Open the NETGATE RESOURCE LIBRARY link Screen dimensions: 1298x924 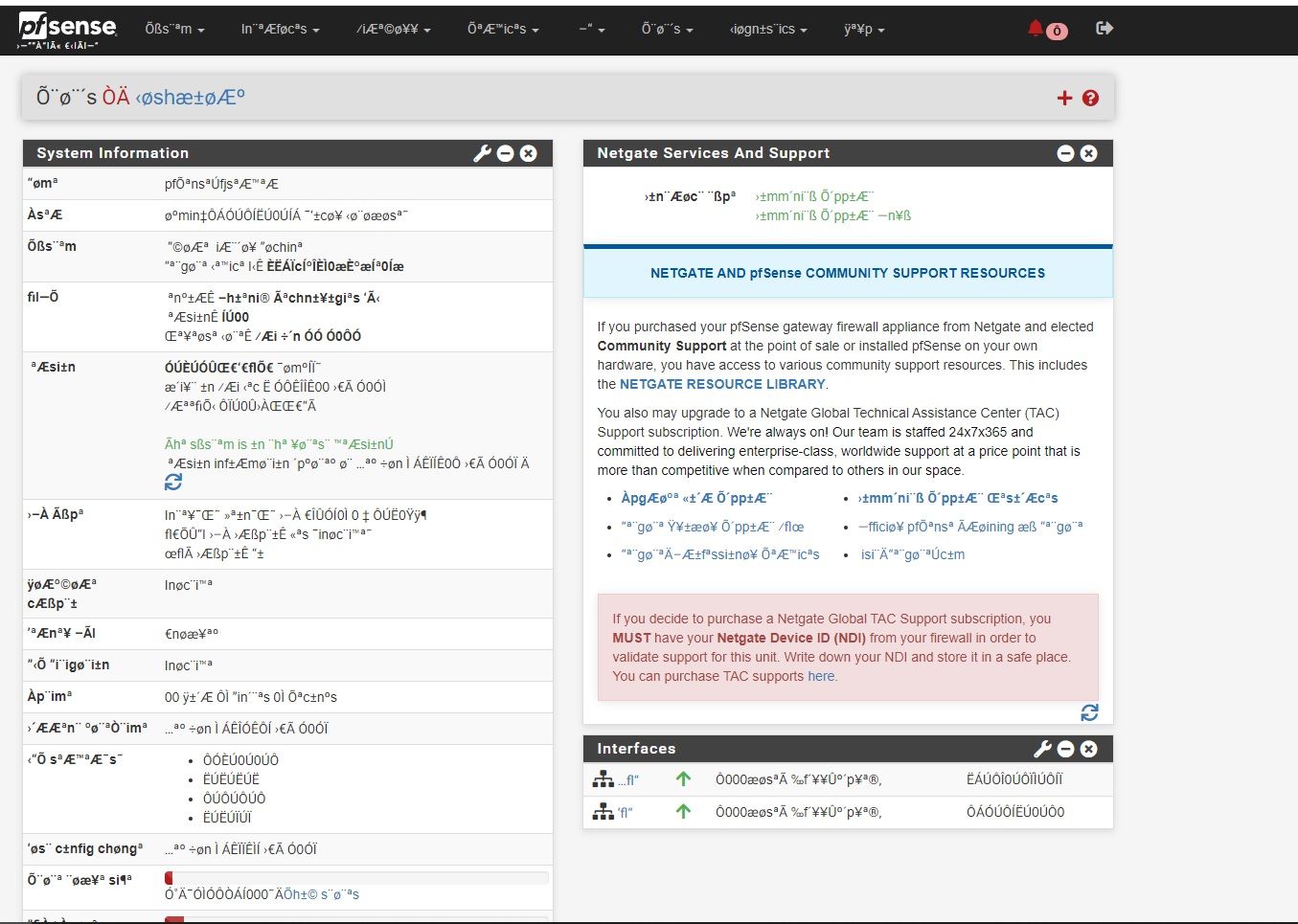pyautogui.click(x=722, y=384)
